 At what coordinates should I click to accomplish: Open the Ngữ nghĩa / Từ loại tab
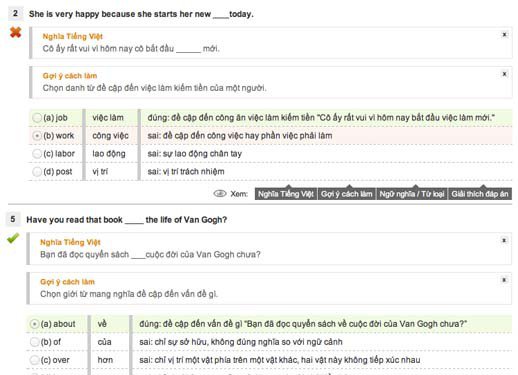(x=412, y=194)
